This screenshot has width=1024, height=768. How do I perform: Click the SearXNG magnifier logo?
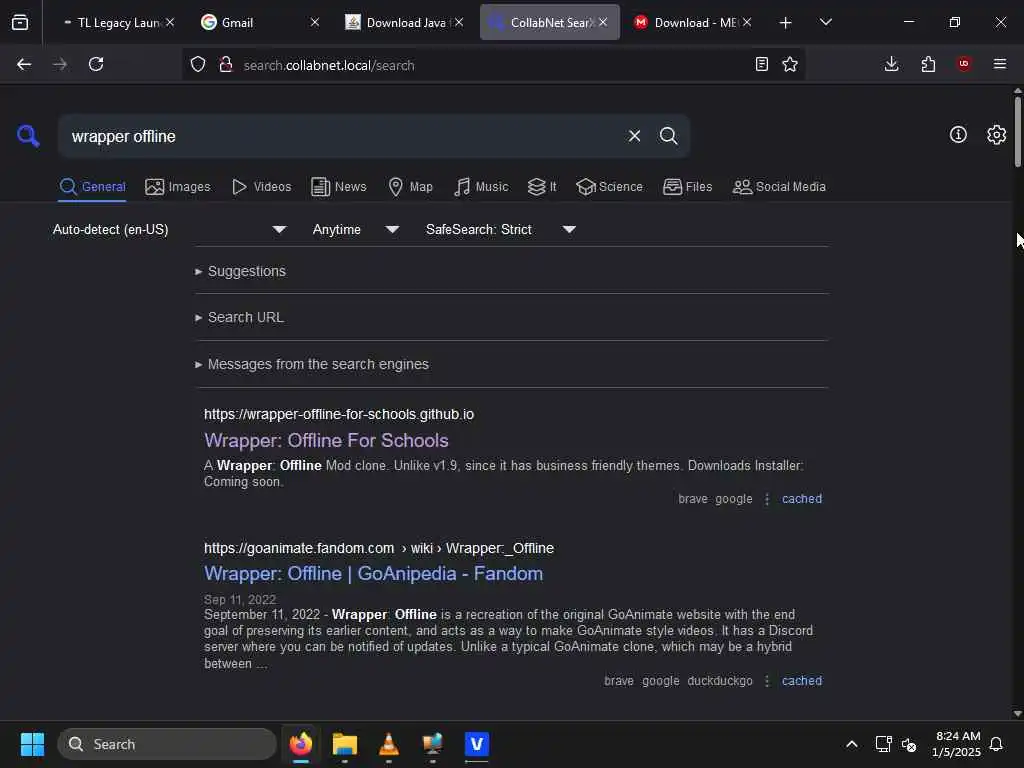pyautogui.click(x=28, y=136)
